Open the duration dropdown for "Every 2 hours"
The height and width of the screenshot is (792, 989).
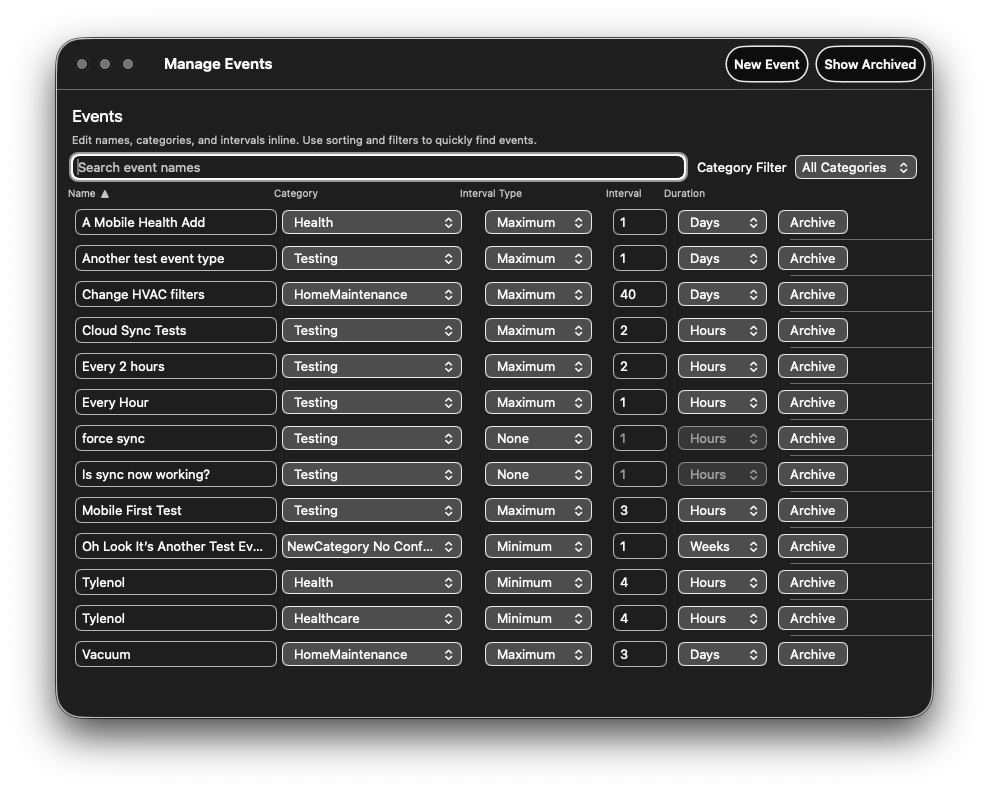click(721, 366)
